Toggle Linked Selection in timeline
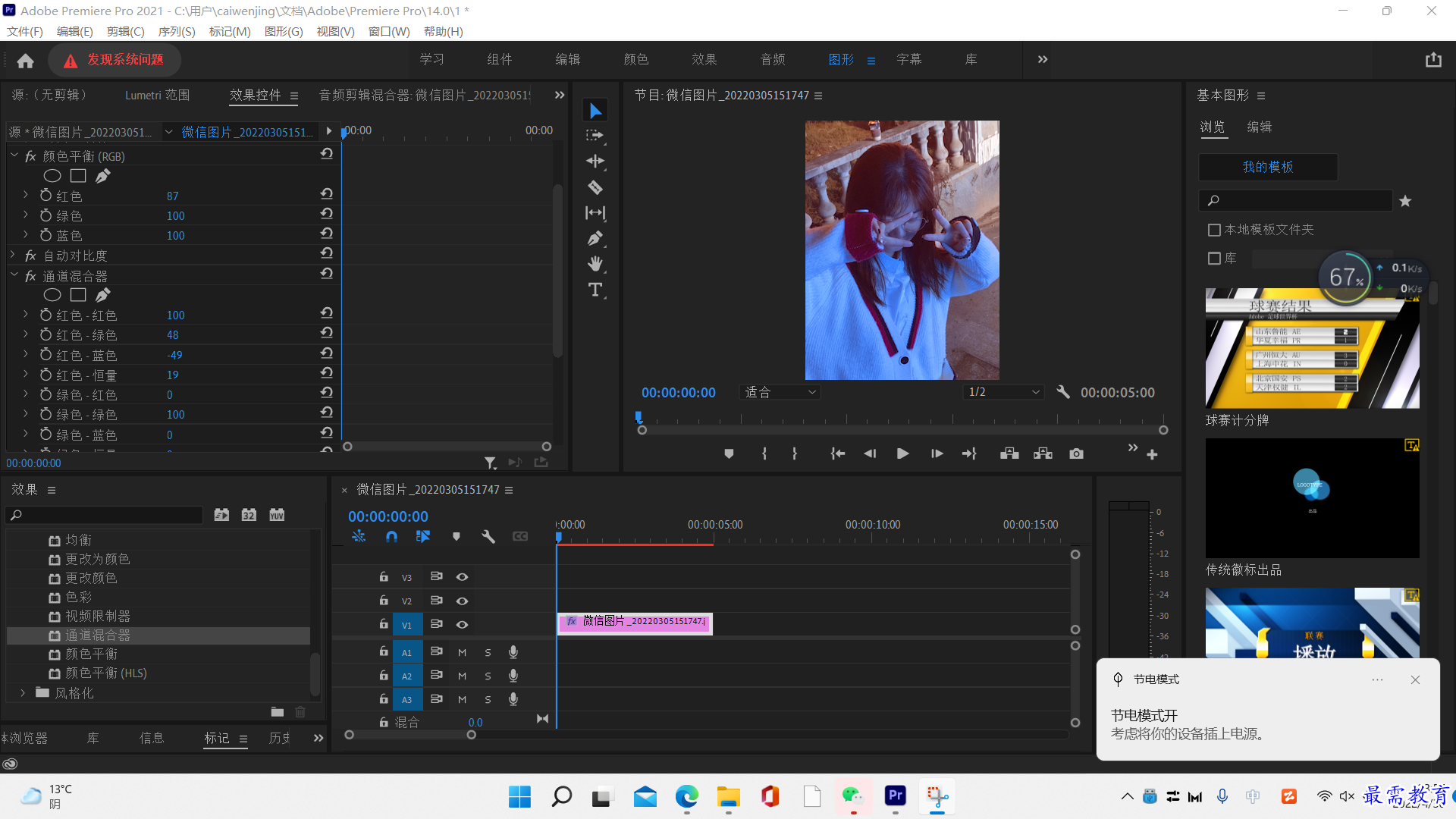The width and height of the screenshot is (1456, 819). pos(423,536)
